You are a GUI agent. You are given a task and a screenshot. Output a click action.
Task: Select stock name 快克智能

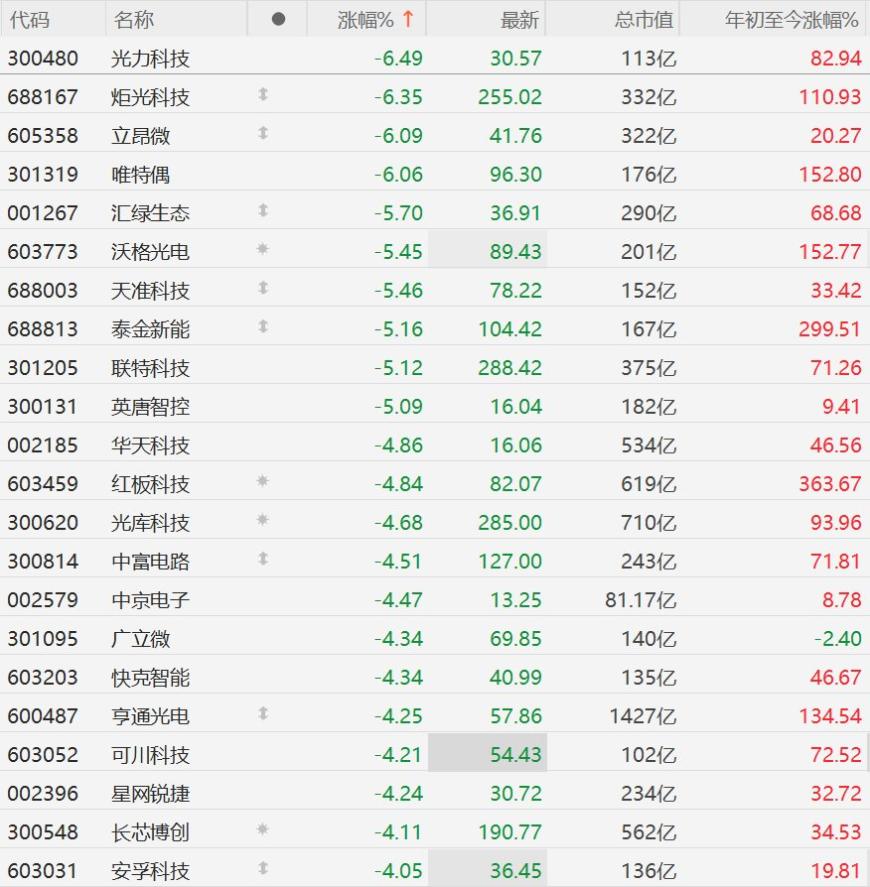coord(150,678)
